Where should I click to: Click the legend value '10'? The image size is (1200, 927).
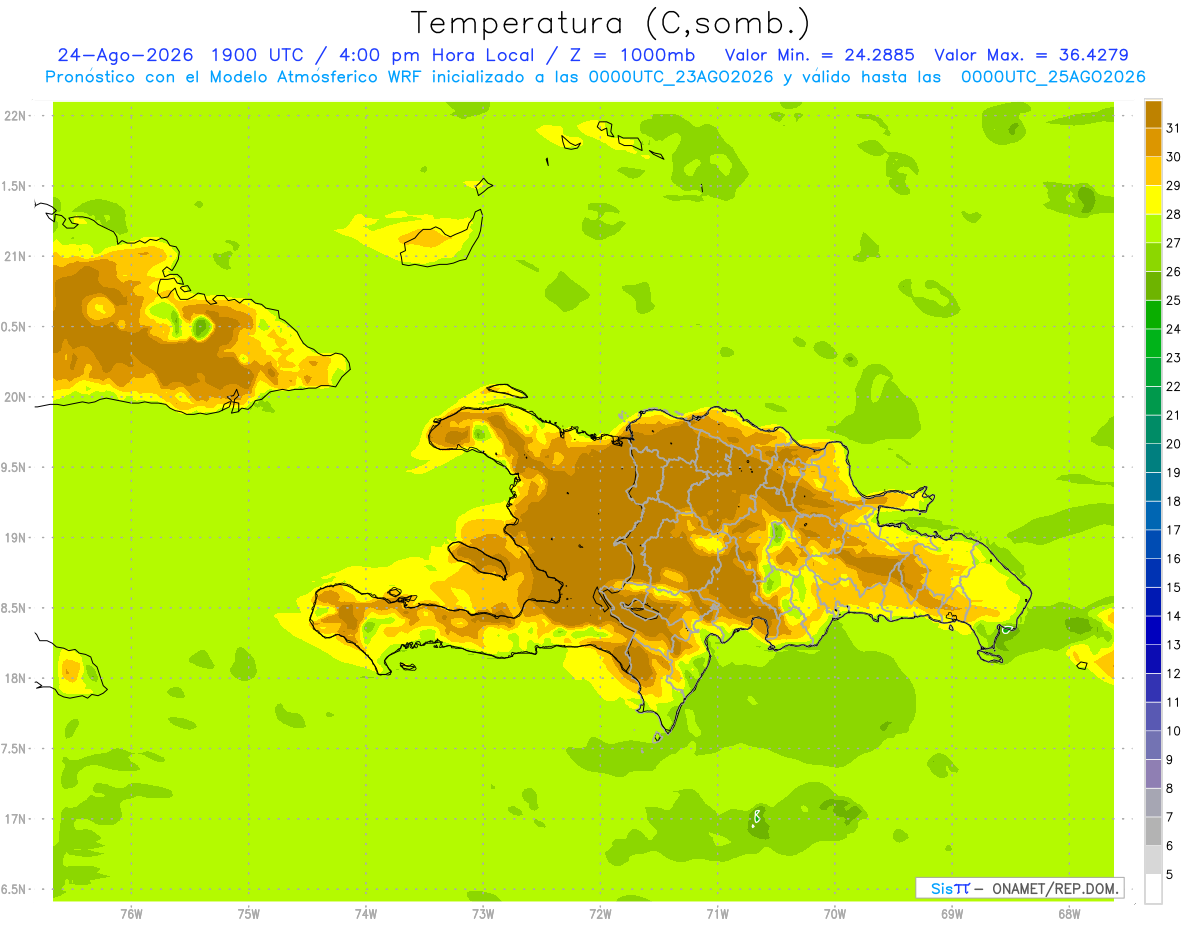1174,731
